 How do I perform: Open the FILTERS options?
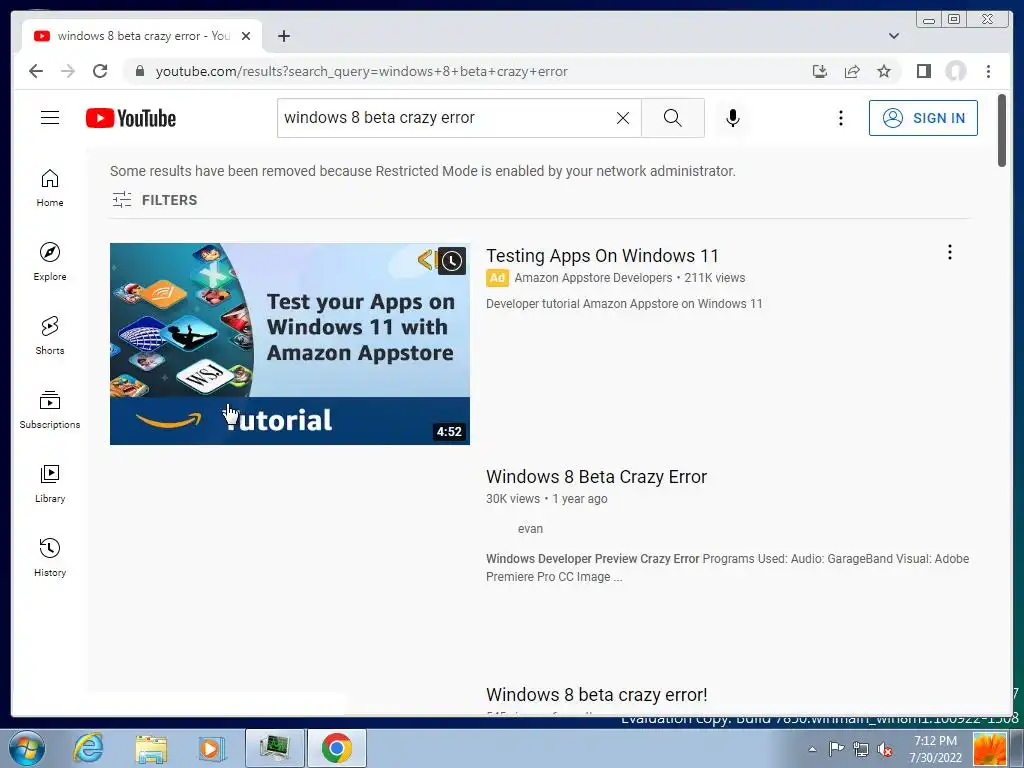coord(155,200)
